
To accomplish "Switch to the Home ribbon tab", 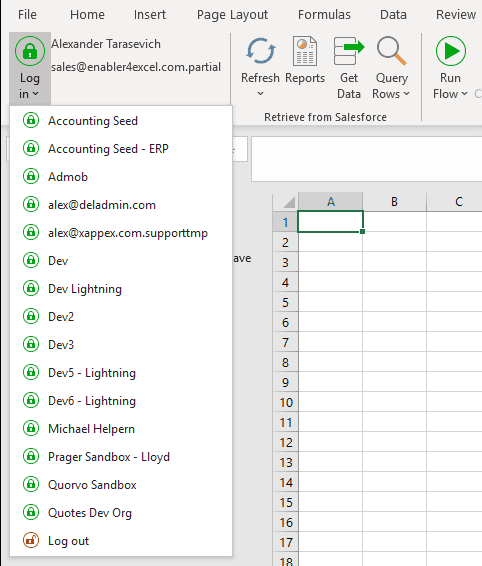I will (87, 15).
